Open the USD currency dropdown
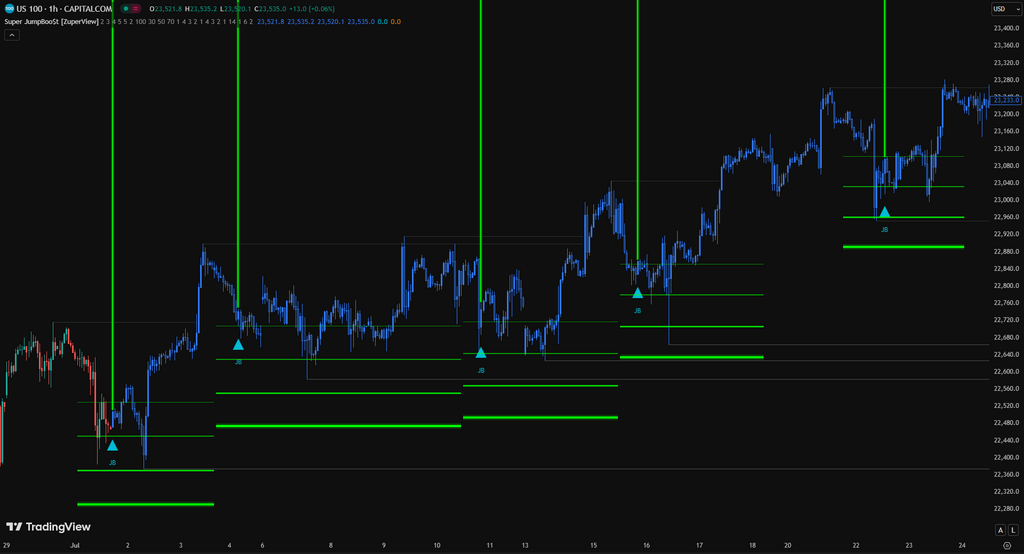 1006,8
